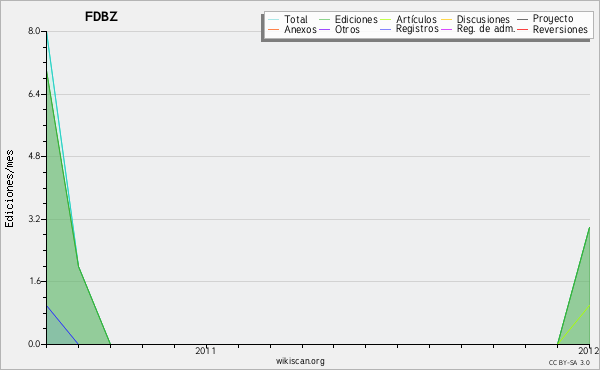Click the Ediciones/mes y-axis label

[9, 189]
